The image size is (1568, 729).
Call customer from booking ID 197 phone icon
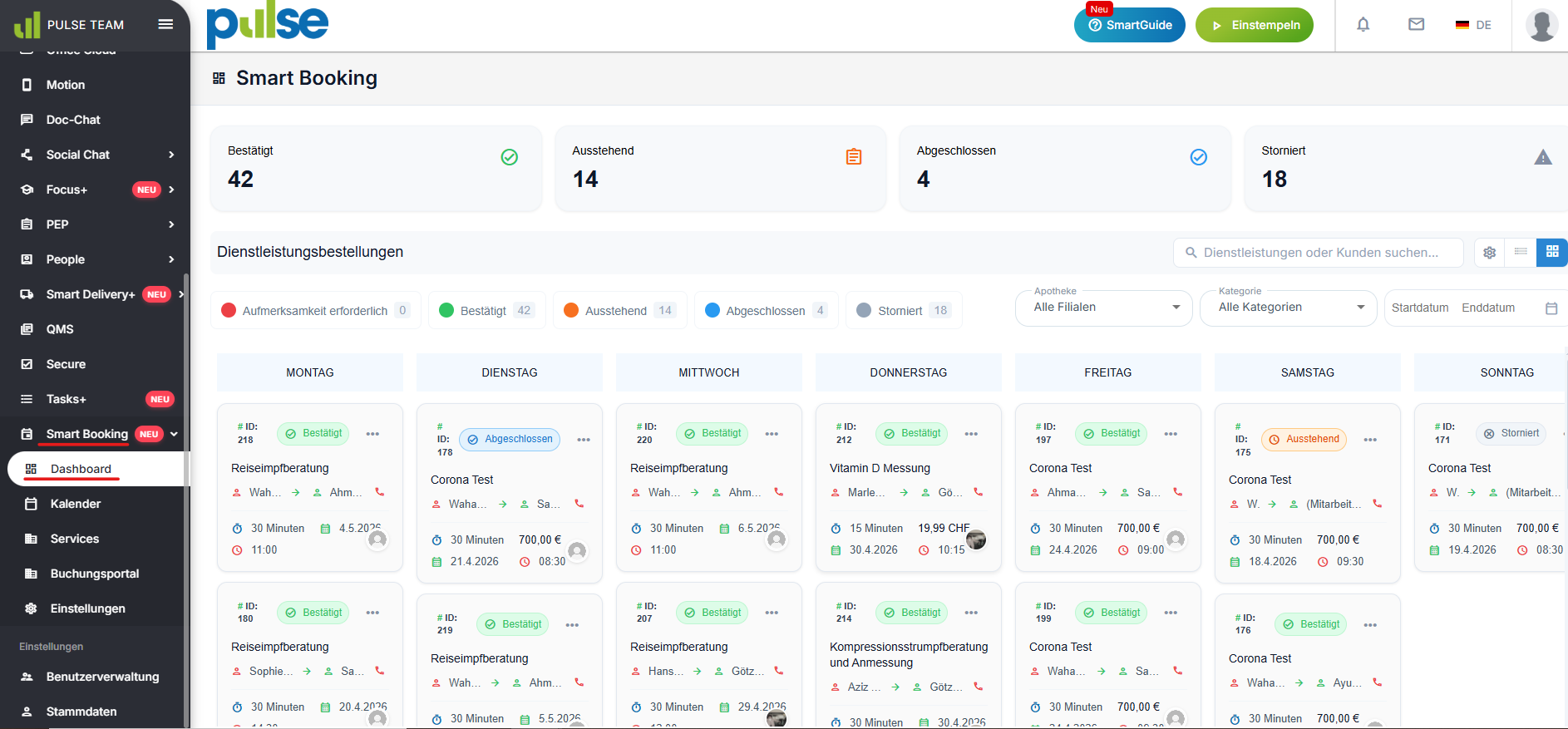tap(1178, 492)
